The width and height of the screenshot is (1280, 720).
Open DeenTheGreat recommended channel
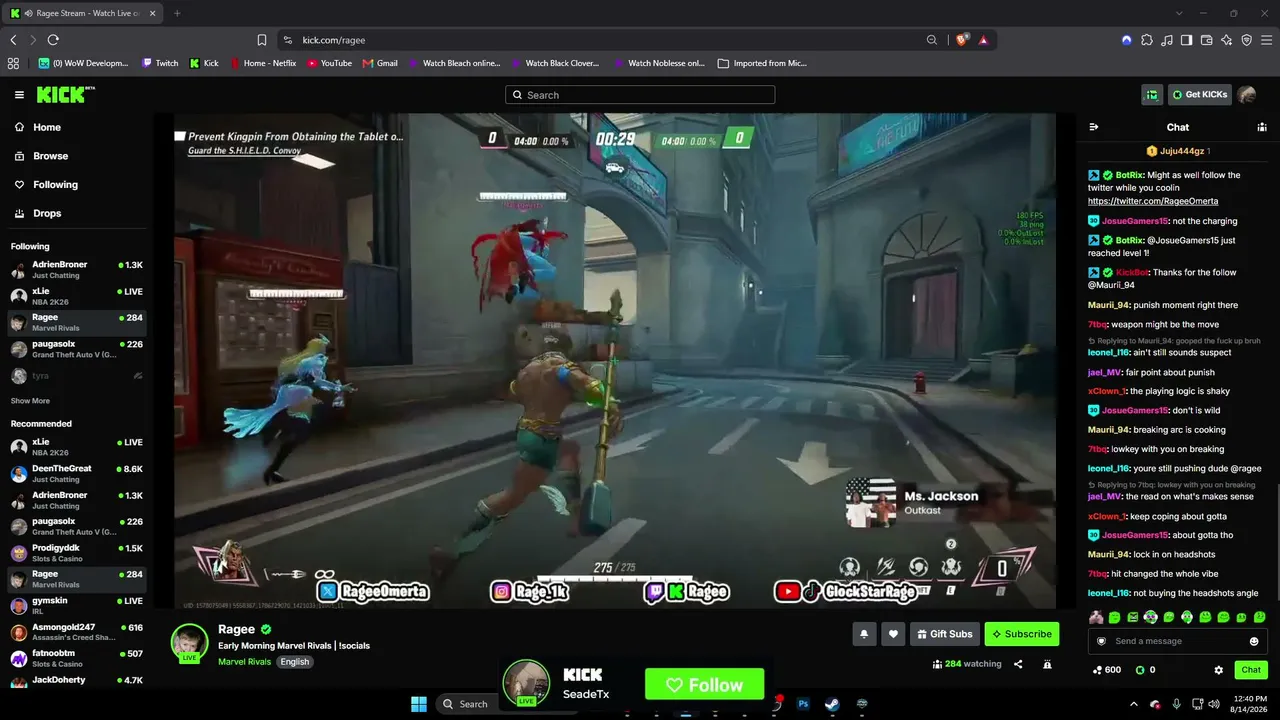click(76, 473)
